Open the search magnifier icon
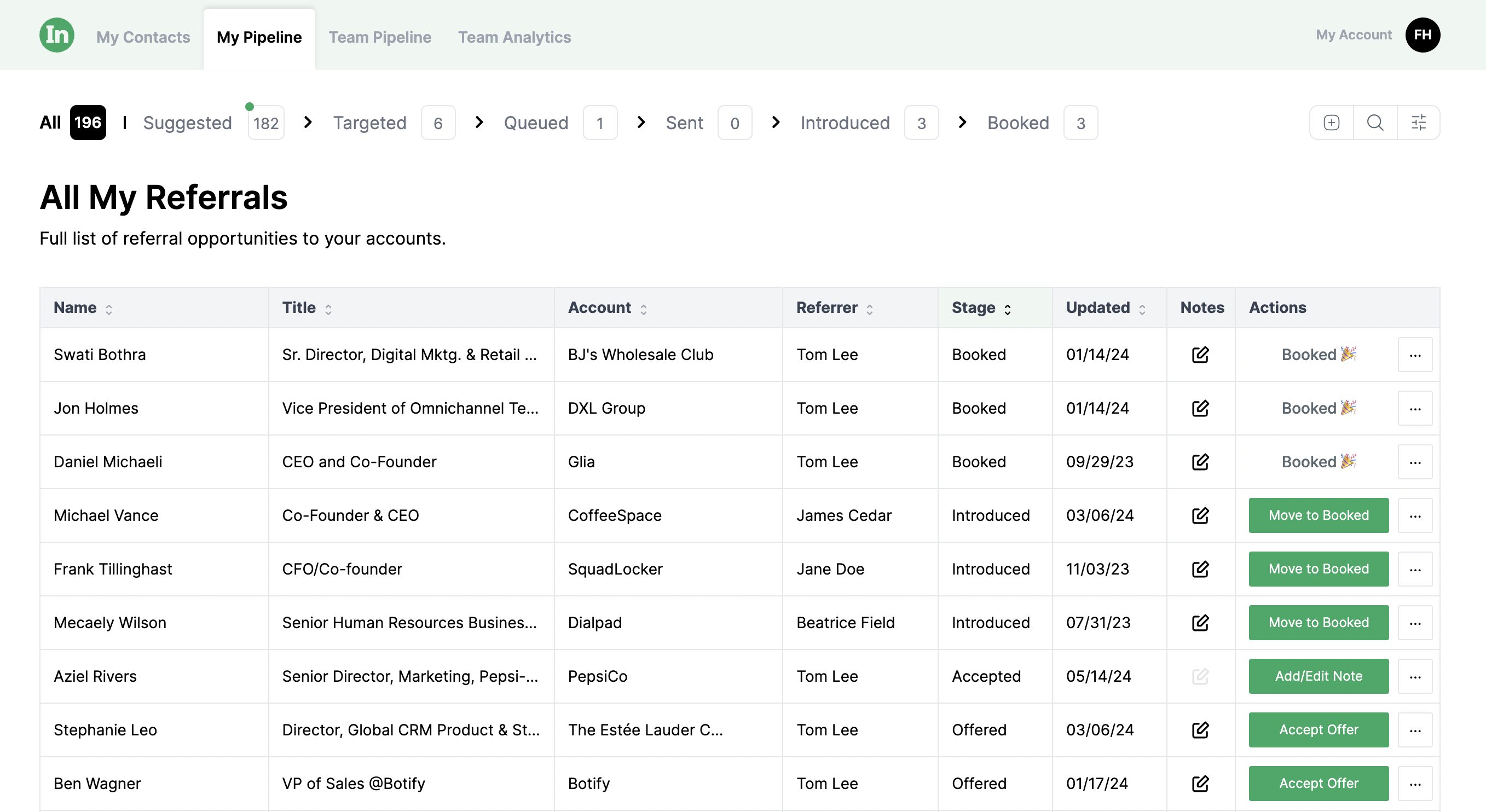 click(1375, 122)
